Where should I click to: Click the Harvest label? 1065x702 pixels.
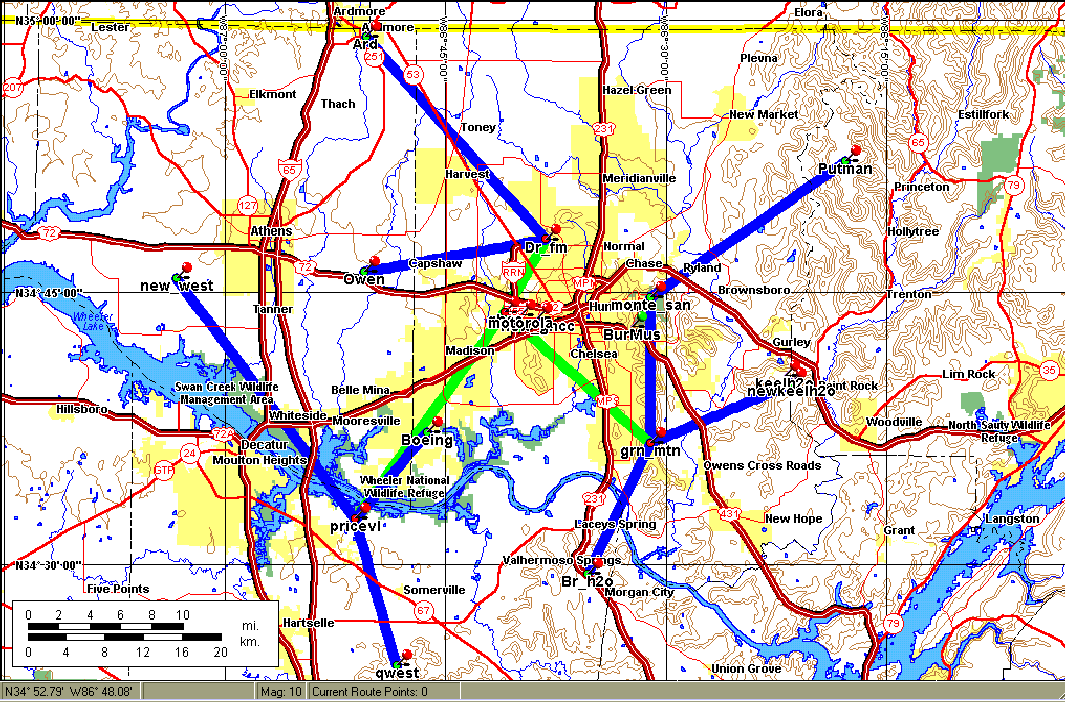[467, 174]
